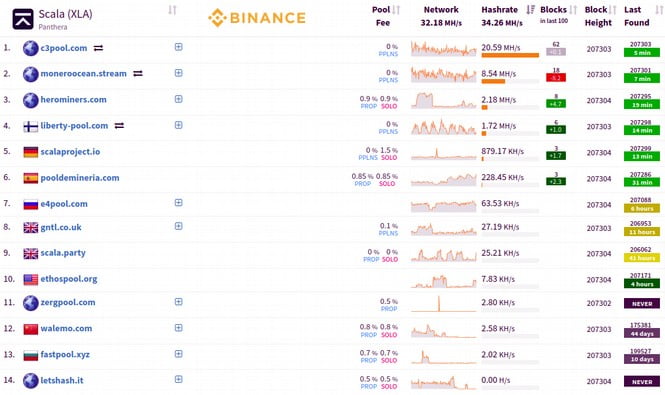Expand zergpool.com details via plus icon
Image resolution: width=665 pixels, height=395 pixels.
179,302
